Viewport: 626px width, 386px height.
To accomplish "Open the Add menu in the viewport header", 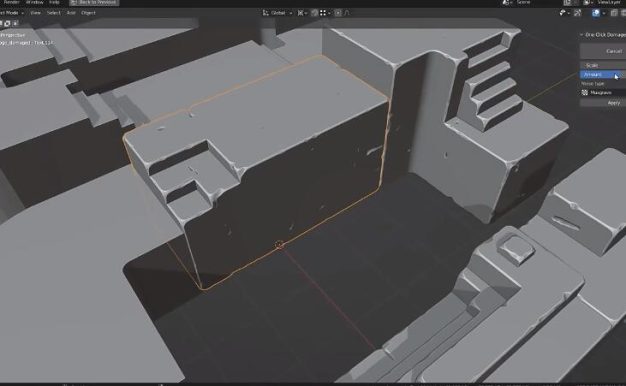I will point(71,13).
